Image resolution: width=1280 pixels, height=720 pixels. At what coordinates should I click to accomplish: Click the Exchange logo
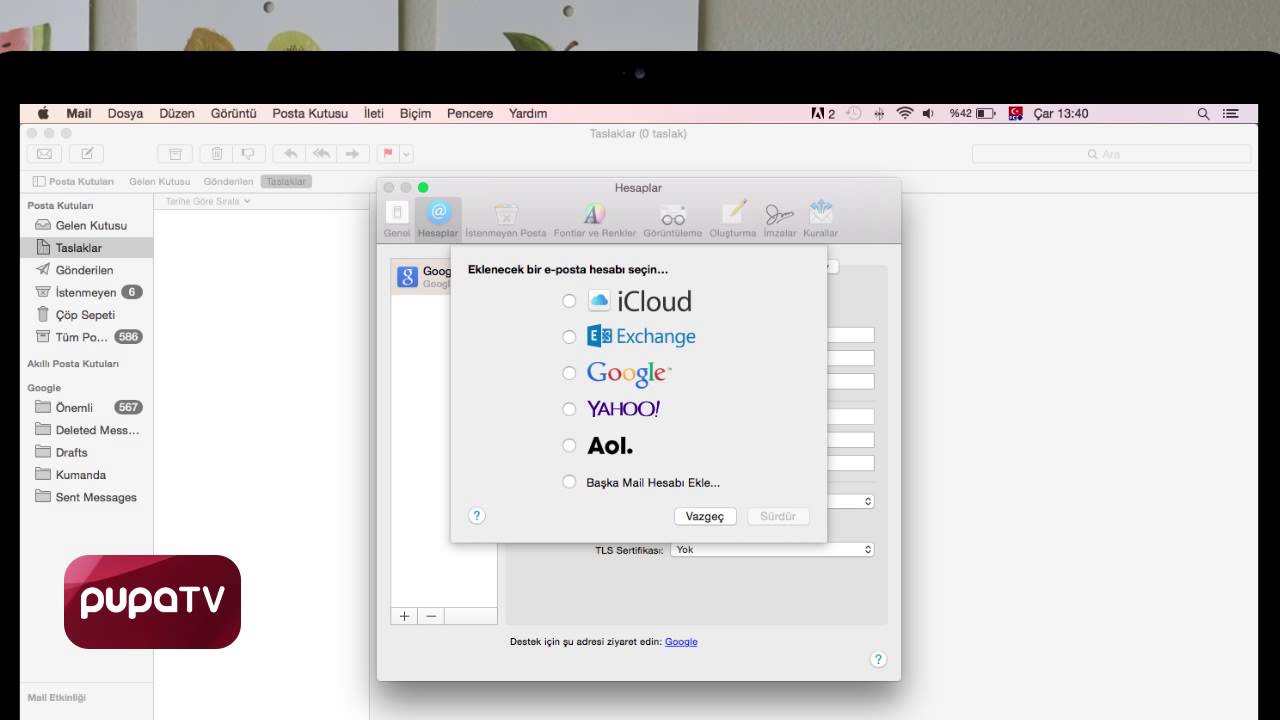[x=641, y=336]
